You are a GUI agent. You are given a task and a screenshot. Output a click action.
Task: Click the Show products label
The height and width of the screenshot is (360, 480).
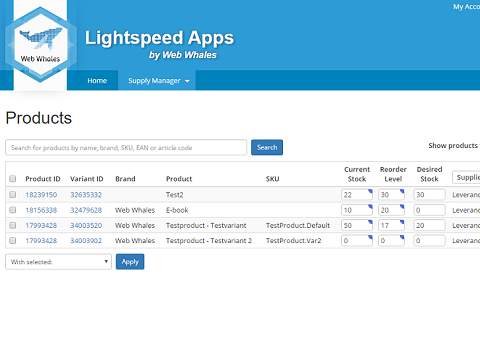coord(453,146)
